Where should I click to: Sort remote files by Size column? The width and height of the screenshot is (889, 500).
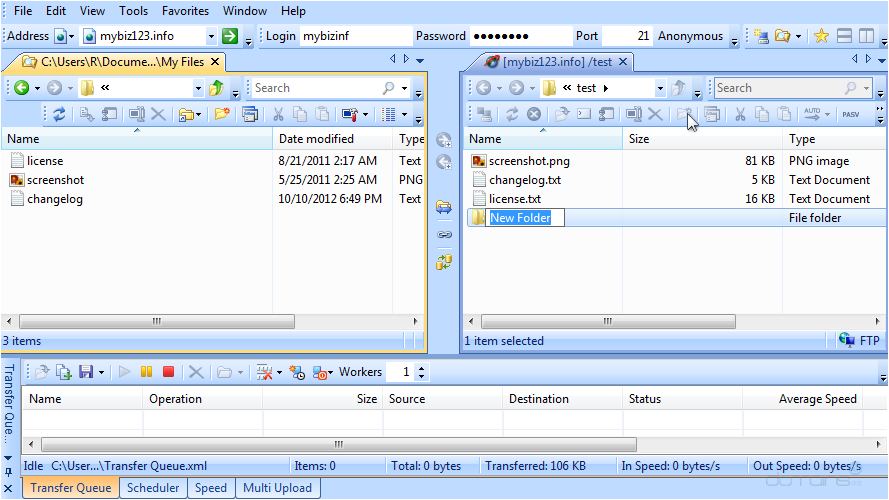click(x=702, y=139)
